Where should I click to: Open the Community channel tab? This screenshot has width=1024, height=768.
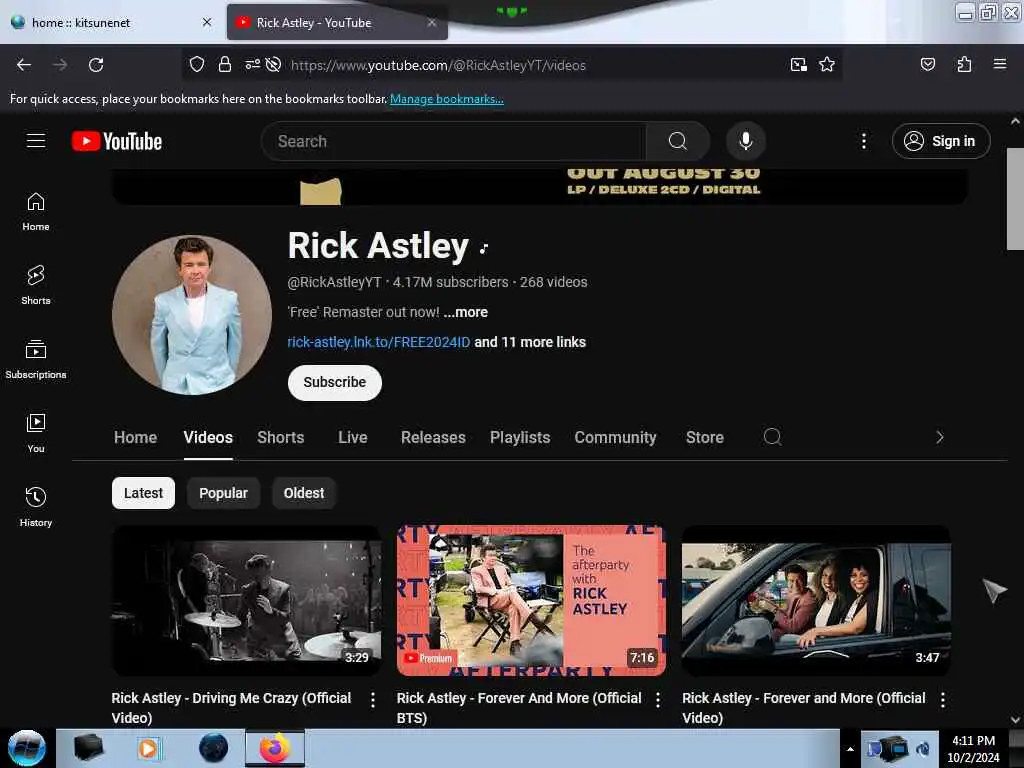tap(615, 438)
